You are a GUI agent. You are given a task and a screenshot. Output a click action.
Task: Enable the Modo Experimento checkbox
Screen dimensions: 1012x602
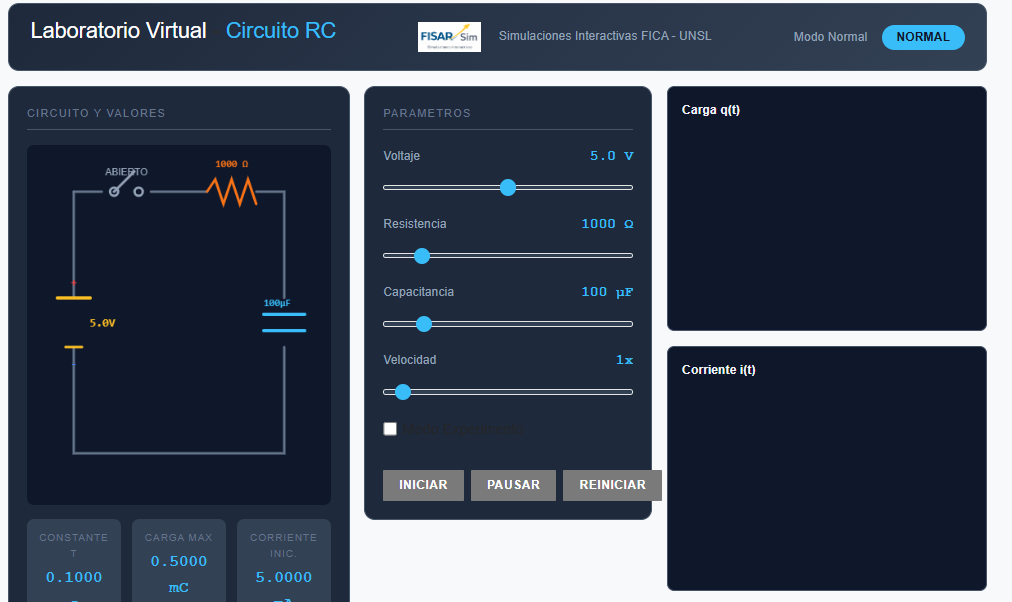point(390,429)
